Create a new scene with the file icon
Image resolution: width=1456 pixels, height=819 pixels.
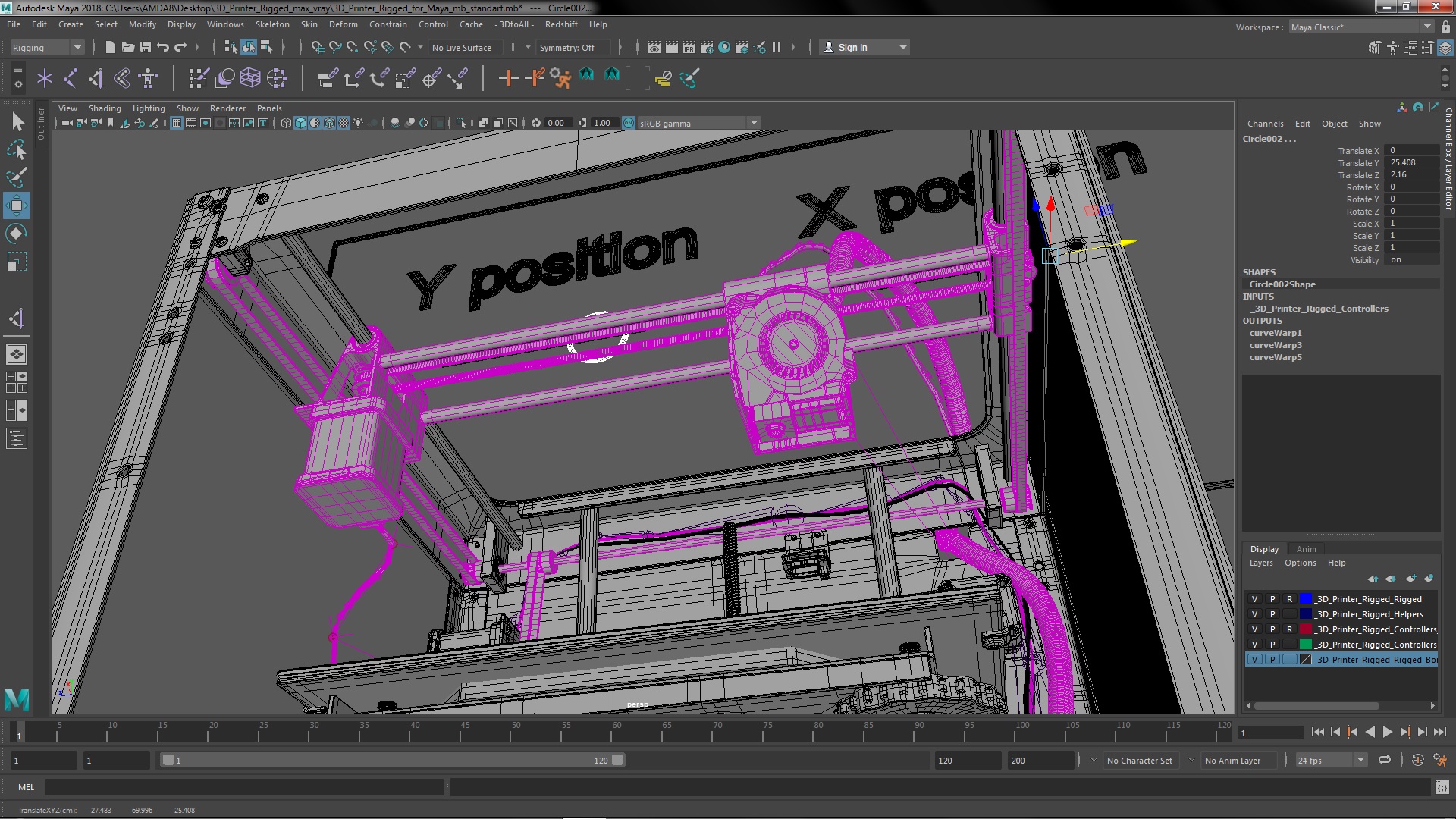pyautogui.click(x=110, y=48)
